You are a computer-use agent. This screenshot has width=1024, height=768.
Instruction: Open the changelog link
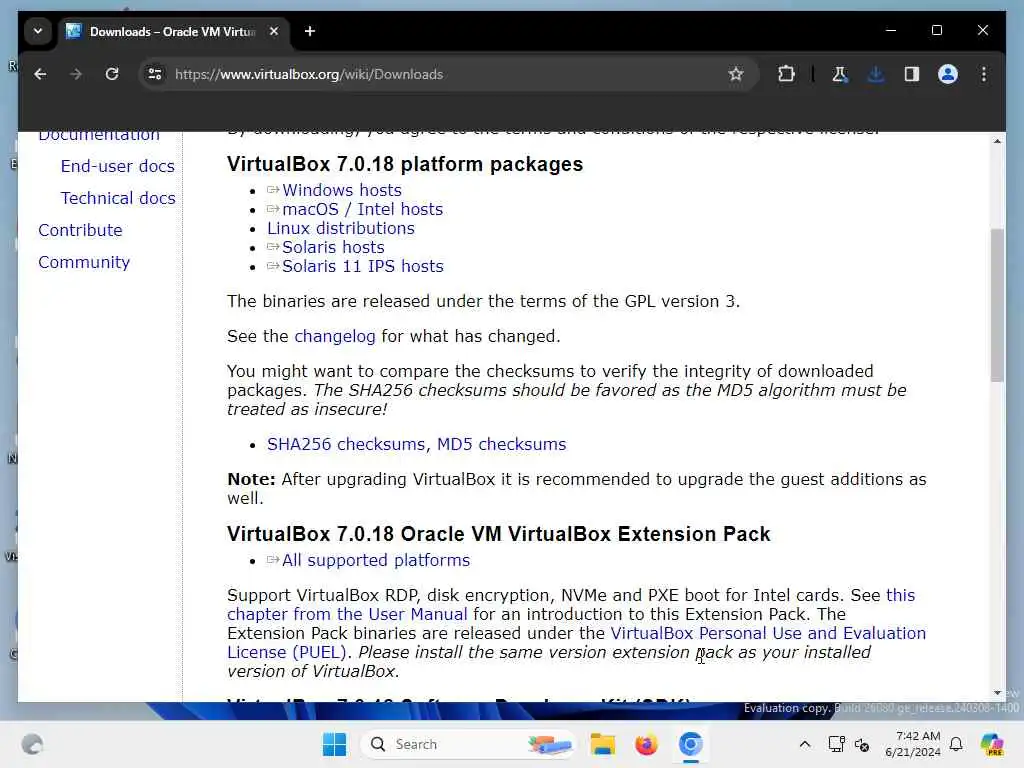(335, 336)
